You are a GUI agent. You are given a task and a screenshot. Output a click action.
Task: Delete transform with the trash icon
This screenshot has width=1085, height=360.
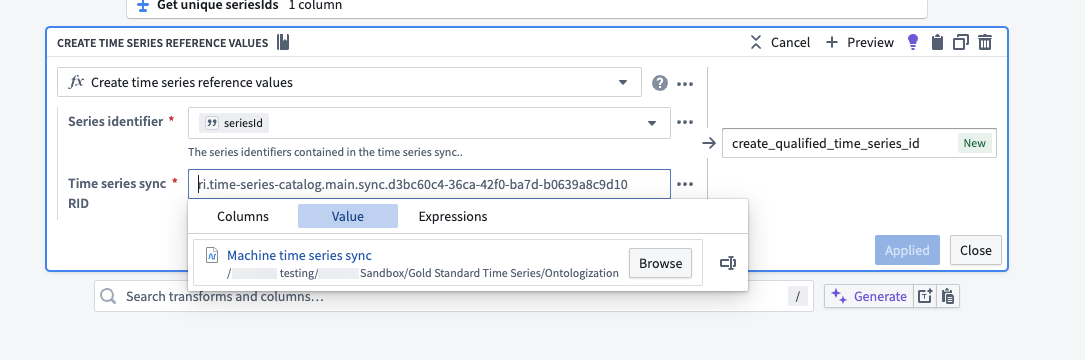(985, 42)
